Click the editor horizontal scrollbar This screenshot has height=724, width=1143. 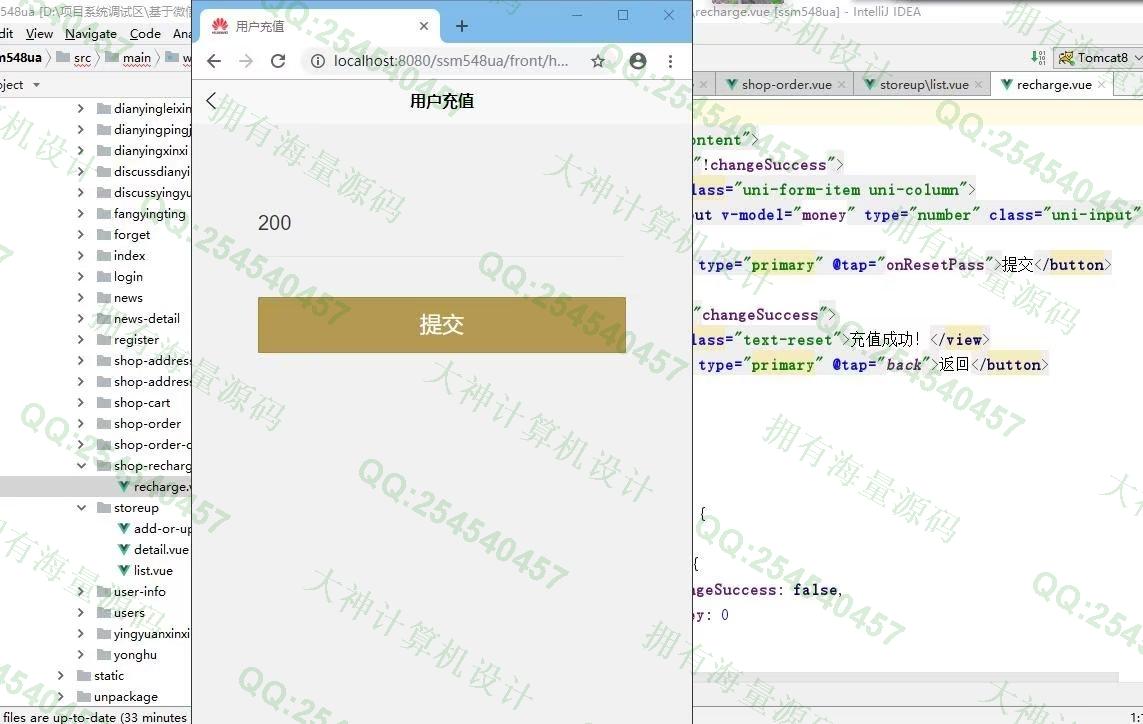coord(906,677)
